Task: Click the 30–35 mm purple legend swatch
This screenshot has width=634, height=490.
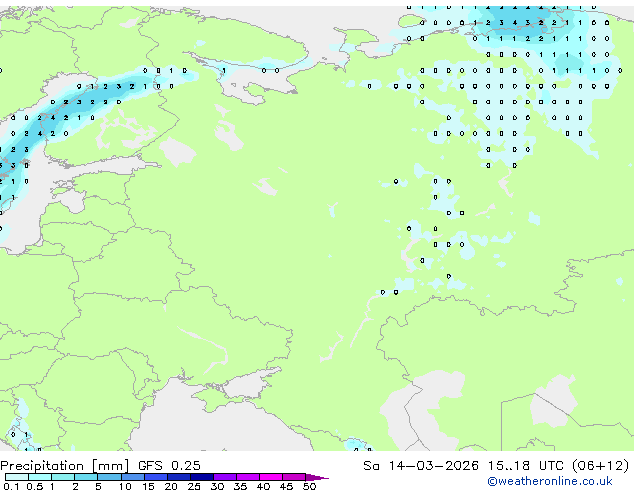Action: click(224, 477)
